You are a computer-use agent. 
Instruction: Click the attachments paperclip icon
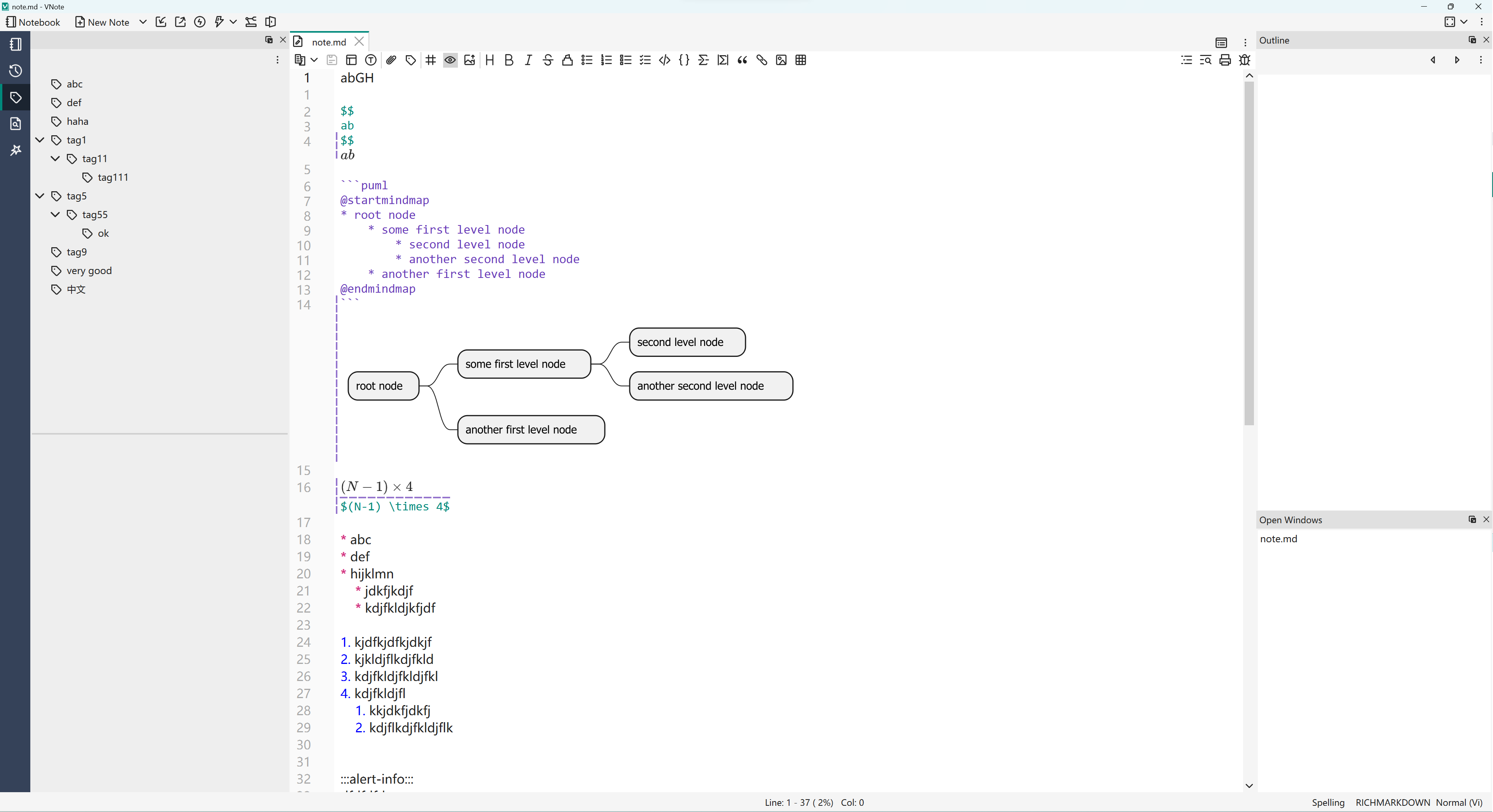tap(391, 60)
